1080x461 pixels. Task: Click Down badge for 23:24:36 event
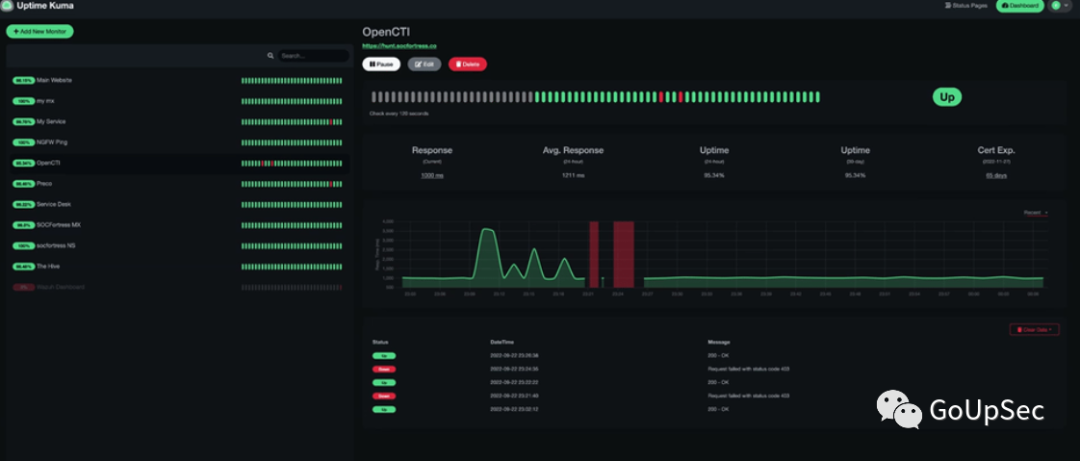click(x=384, y=369)
